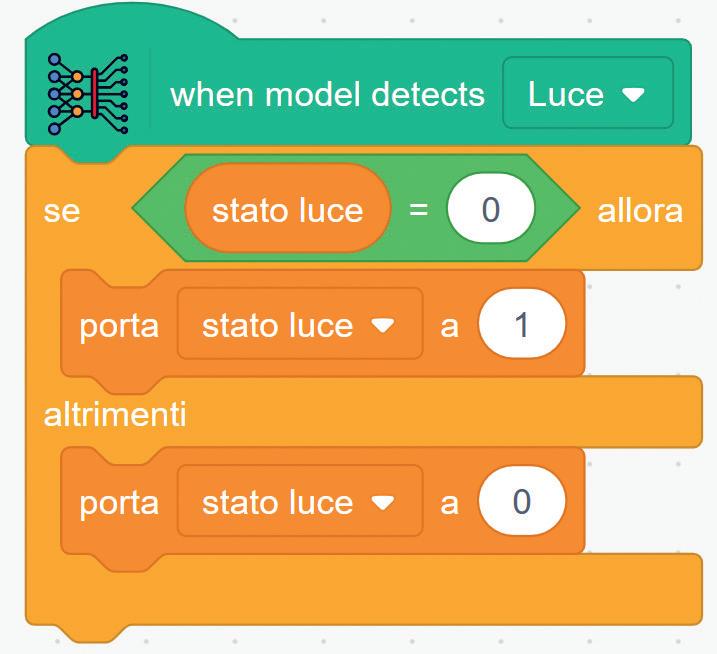The height and width of the screenshot is (654, 717).
Task: Click the "a" label in the set-to-1 block
Action: click(x=450, y=326)
